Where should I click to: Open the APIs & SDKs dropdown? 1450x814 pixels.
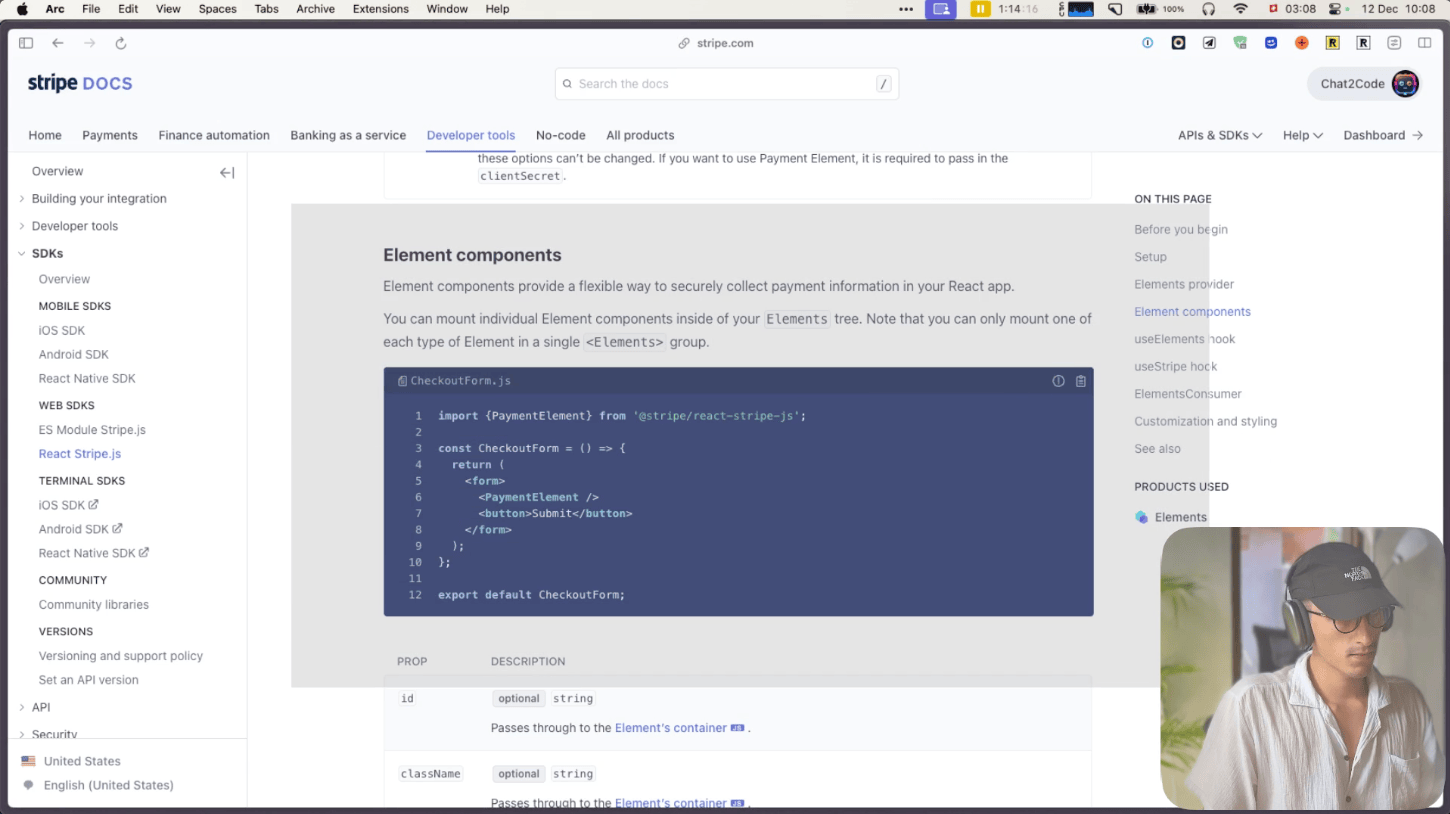coord(1220,135)
